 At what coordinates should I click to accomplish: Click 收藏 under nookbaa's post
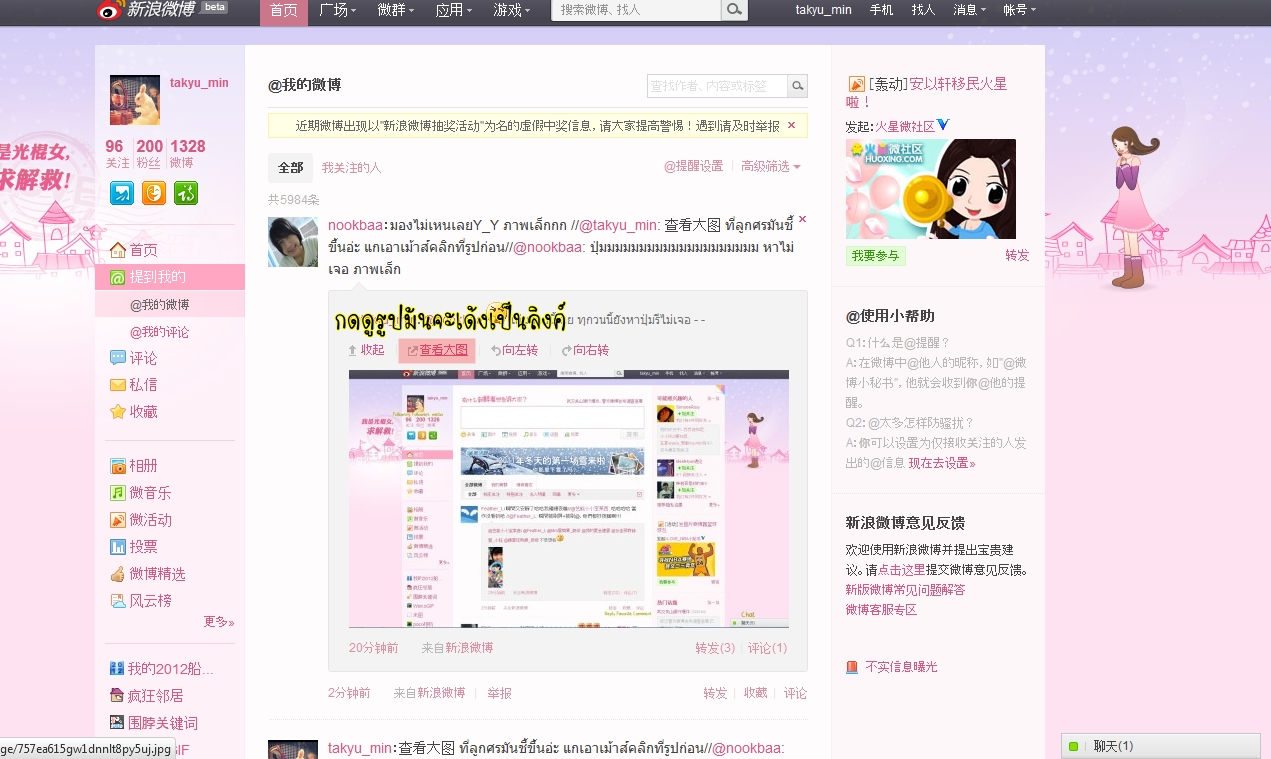point(756,693)
